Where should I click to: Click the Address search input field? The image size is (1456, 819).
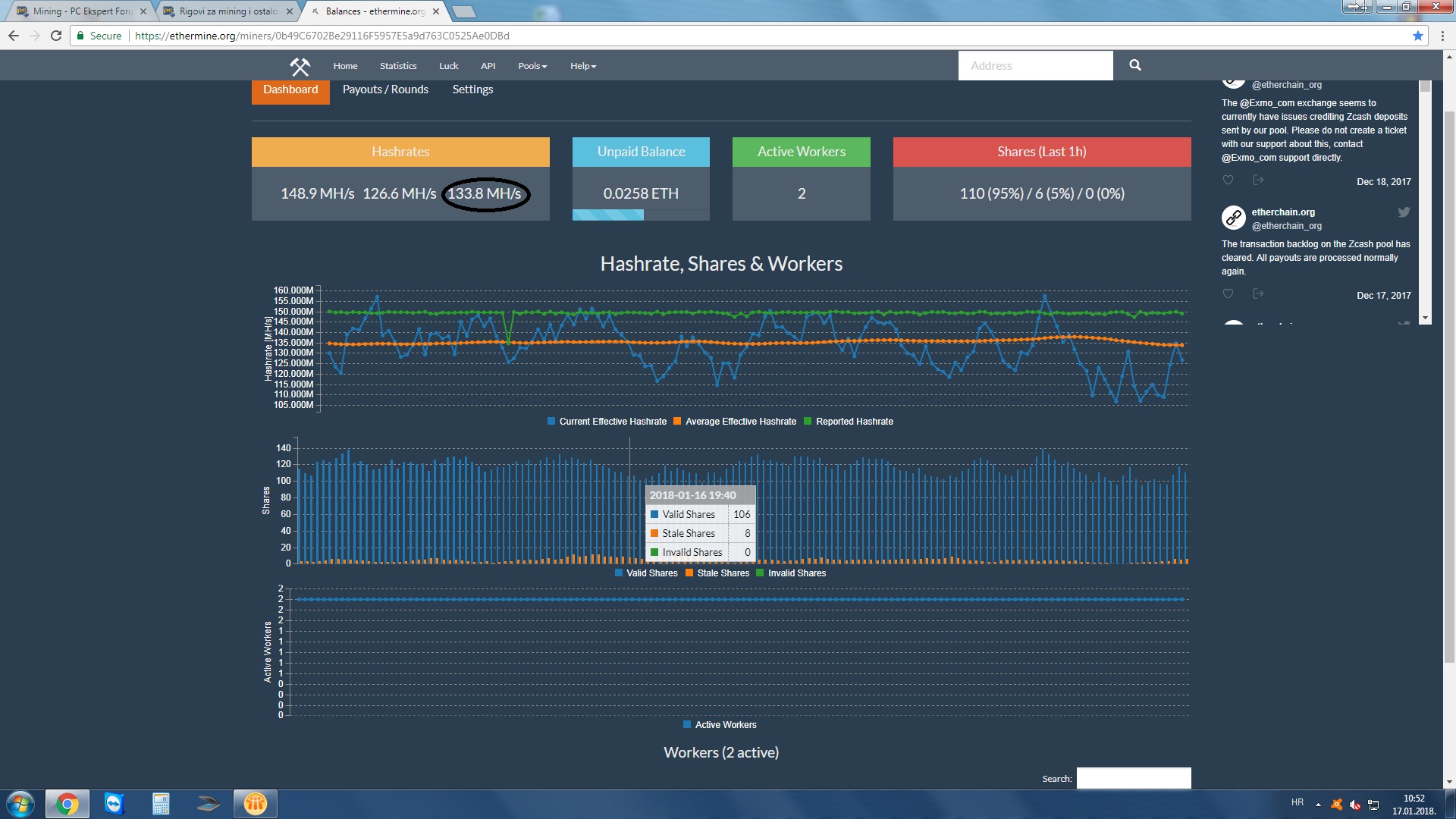1035,66
